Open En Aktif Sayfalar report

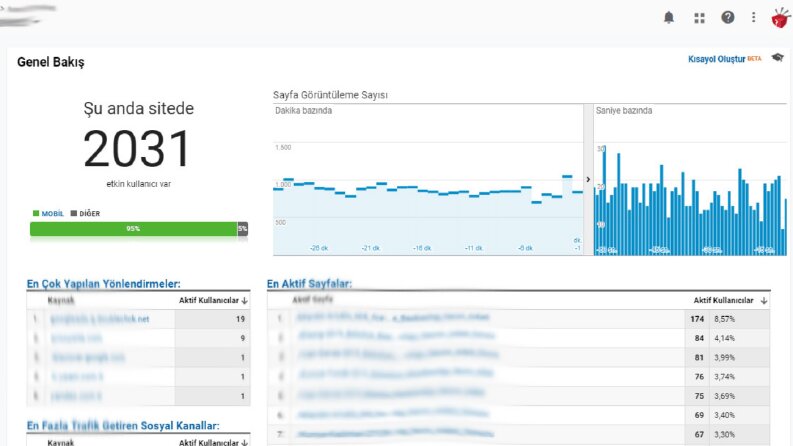point(310,284)
